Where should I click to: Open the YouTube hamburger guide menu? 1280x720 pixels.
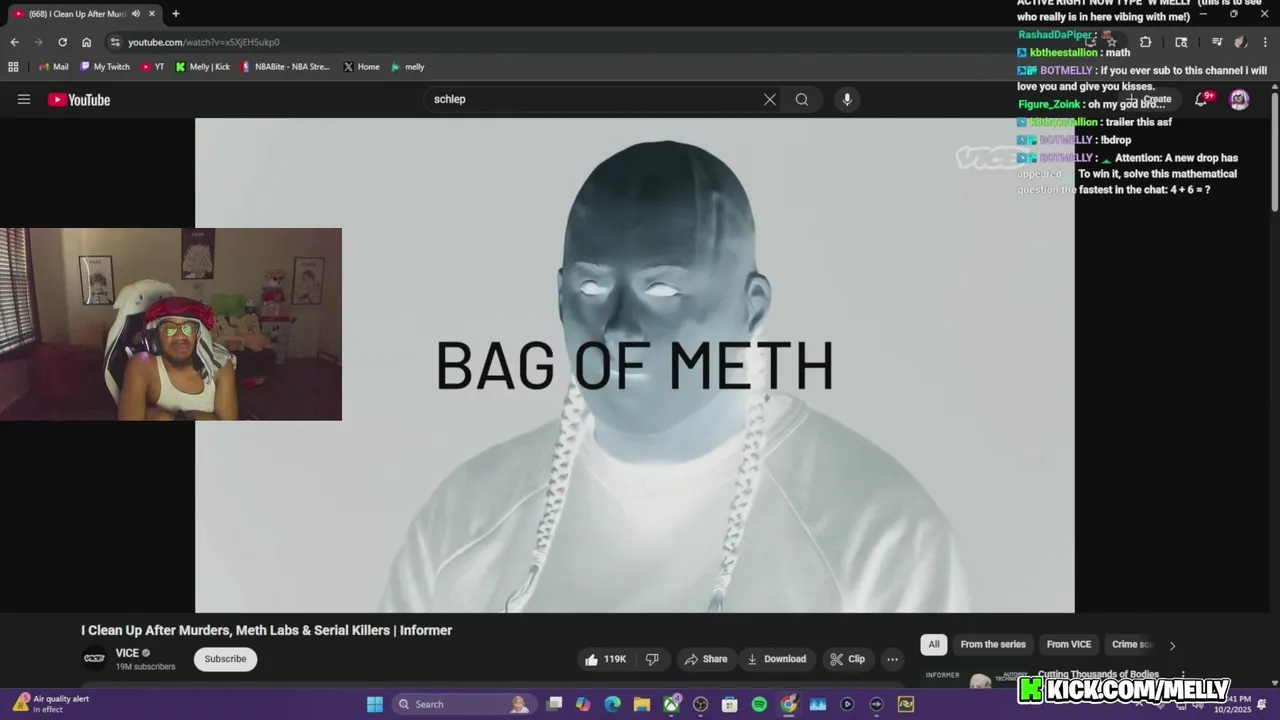(24, 99)
